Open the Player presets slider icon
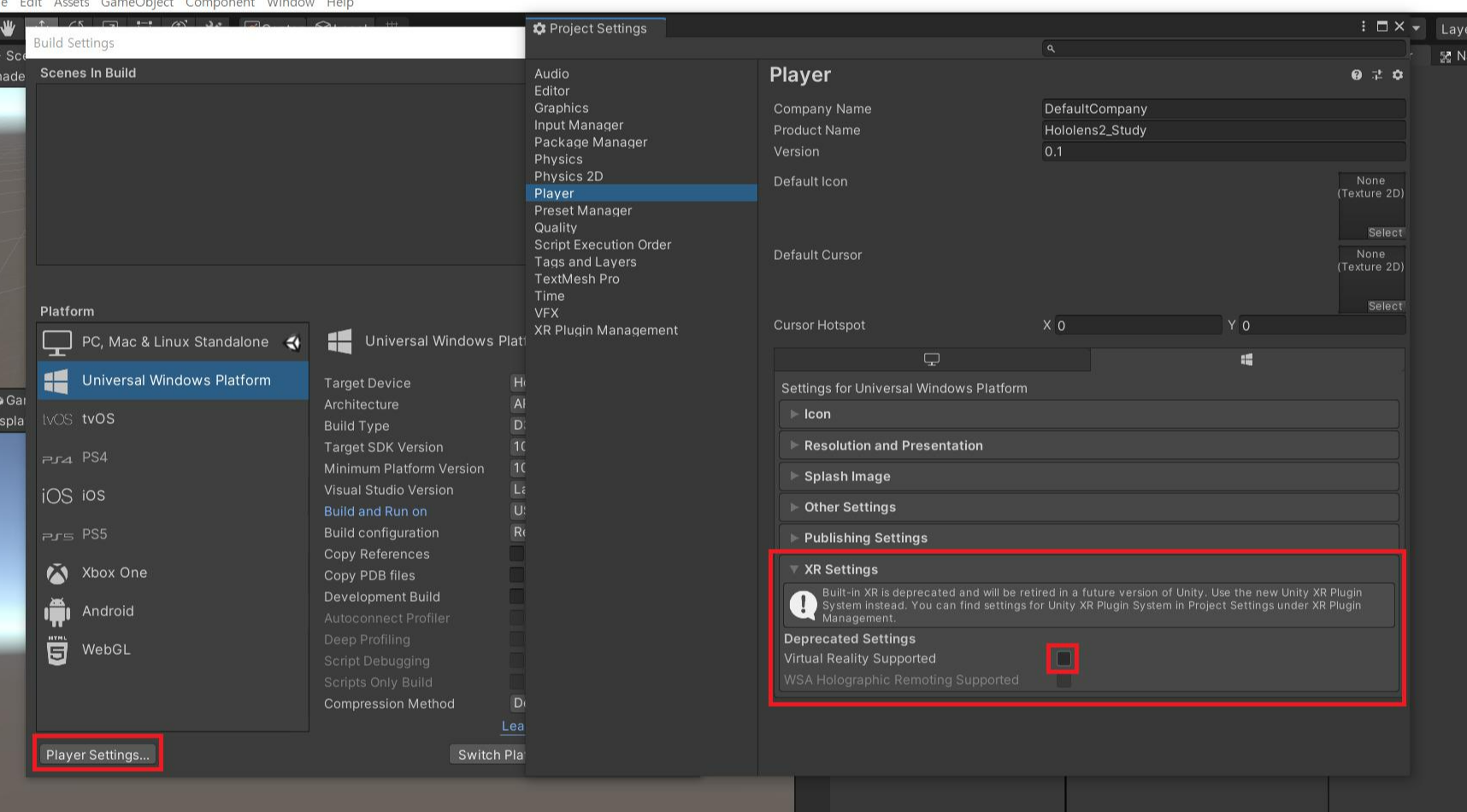This screenshot has height=812, width=1467. 1376,75
